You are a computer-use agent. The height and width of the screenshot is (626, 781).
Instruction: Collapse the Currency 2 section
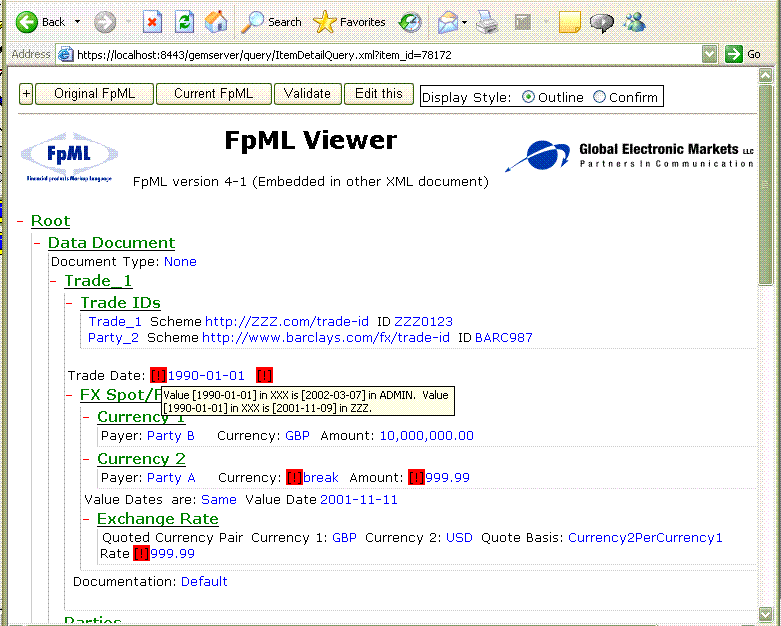87,459
